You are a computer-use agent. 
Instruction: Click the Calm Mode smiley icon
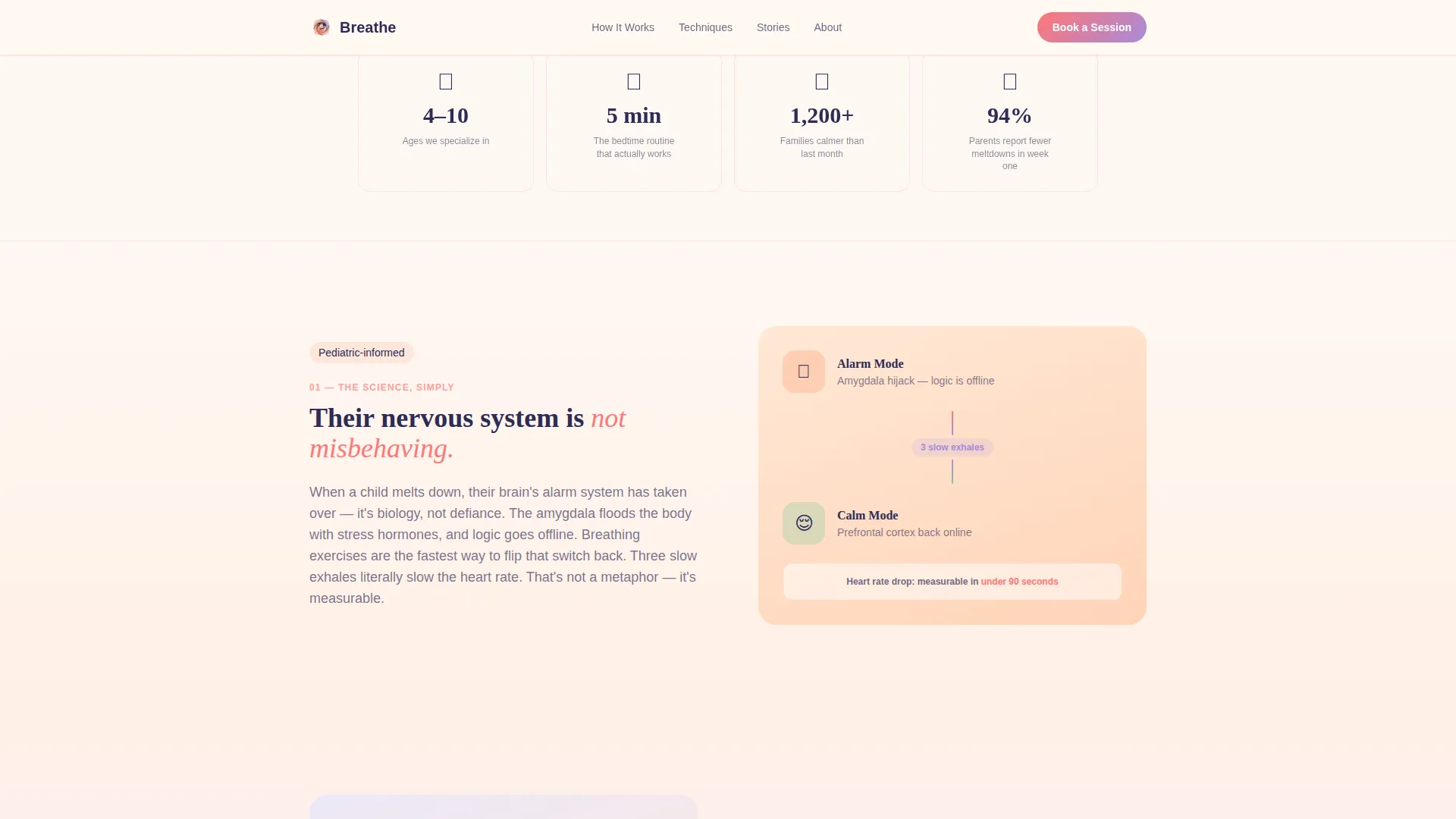(x=804, y=523)
